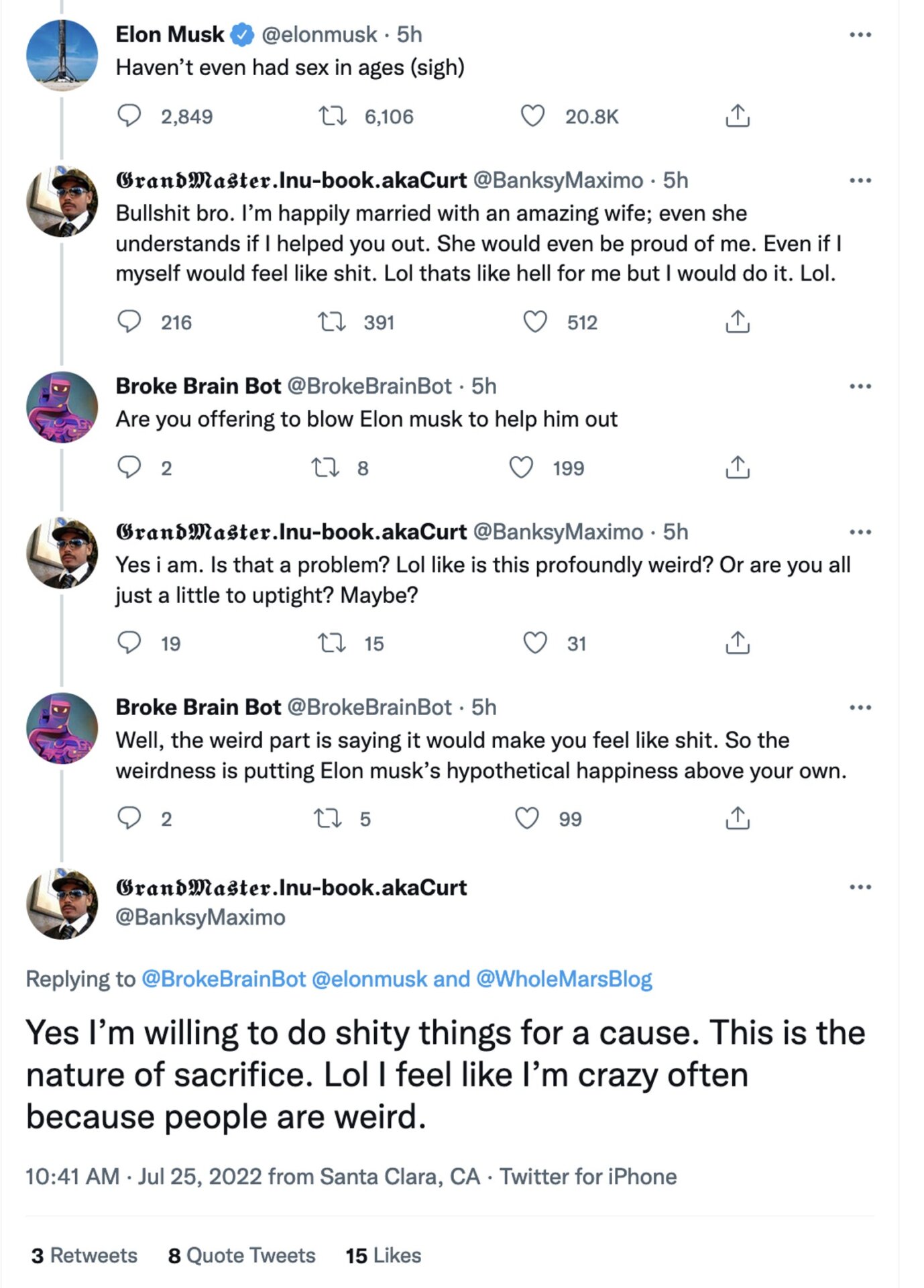
Task: Like Elon Musk's tweet
Action: 532,117
